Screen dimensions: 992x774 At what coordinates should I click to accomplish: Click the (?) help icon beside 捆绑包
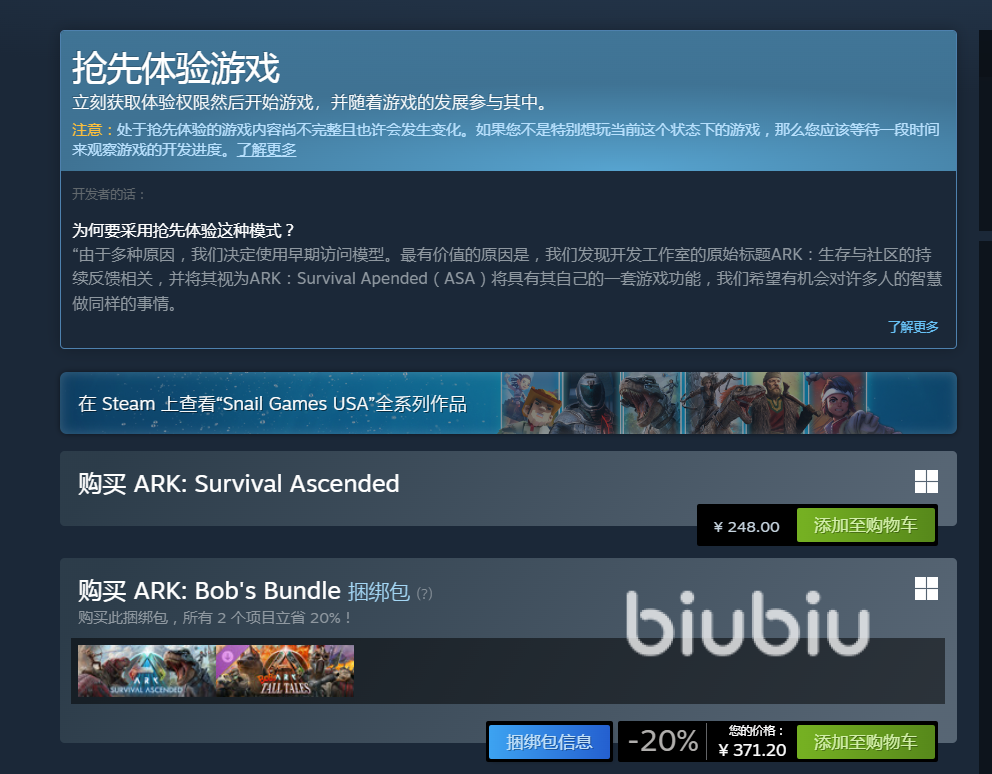[x=425, y=594]
